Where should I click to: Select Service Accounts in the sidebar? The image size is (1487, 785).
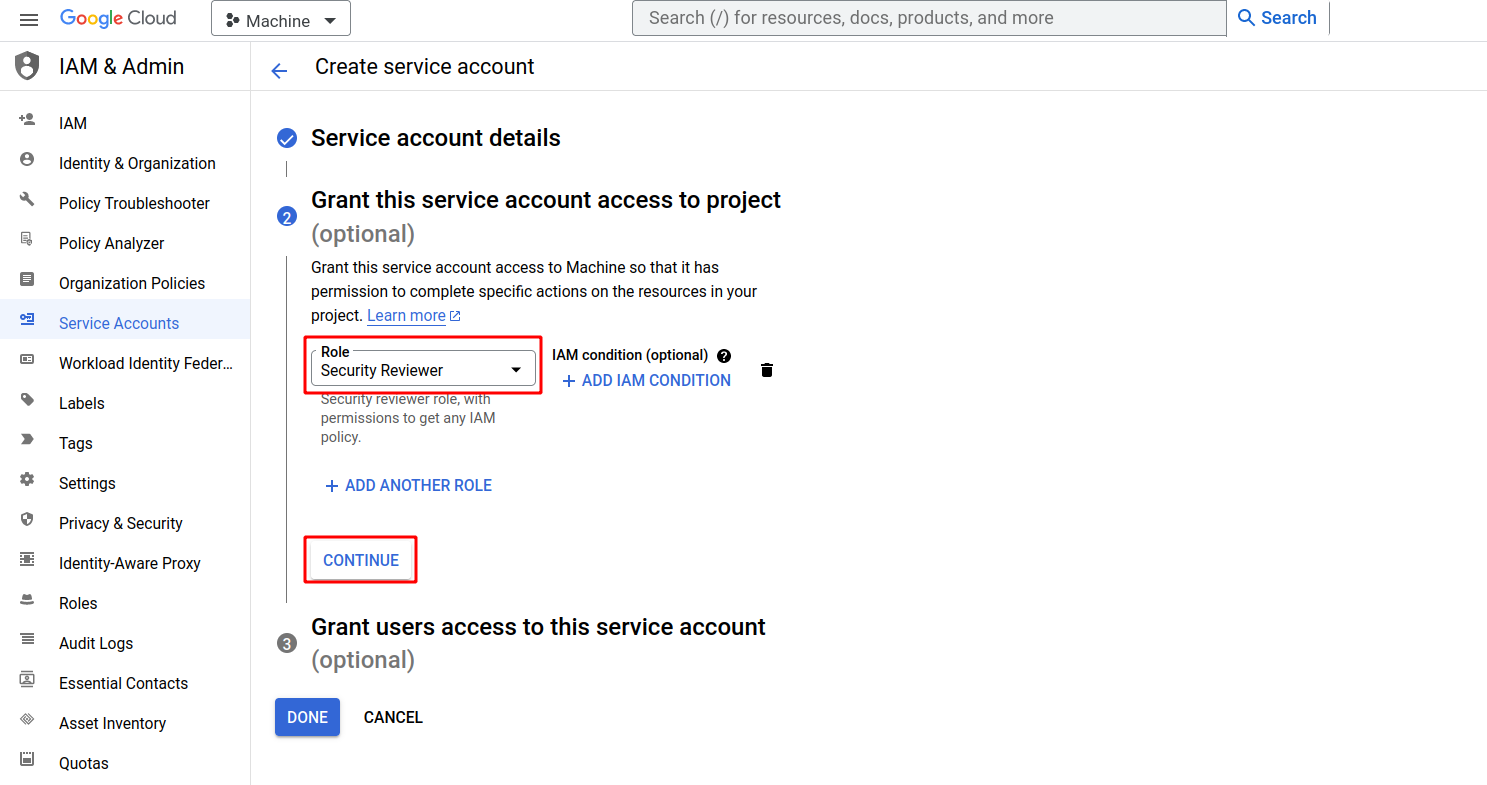coord(119,323)
